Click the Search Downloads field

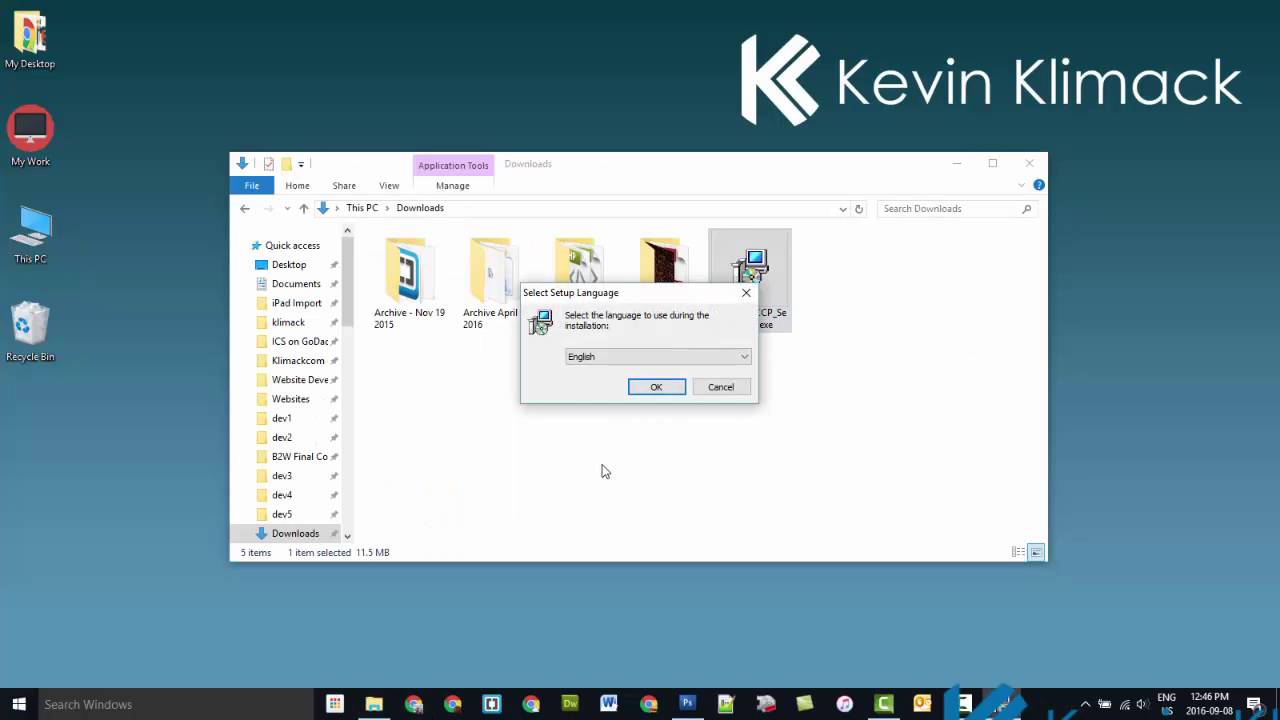tap(948, 209)
